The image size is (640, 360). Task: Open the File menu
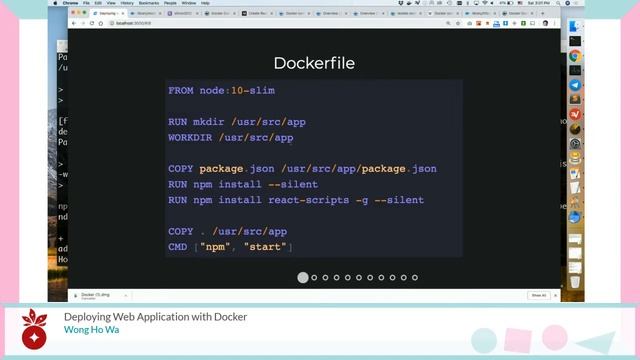click(86, 3)
